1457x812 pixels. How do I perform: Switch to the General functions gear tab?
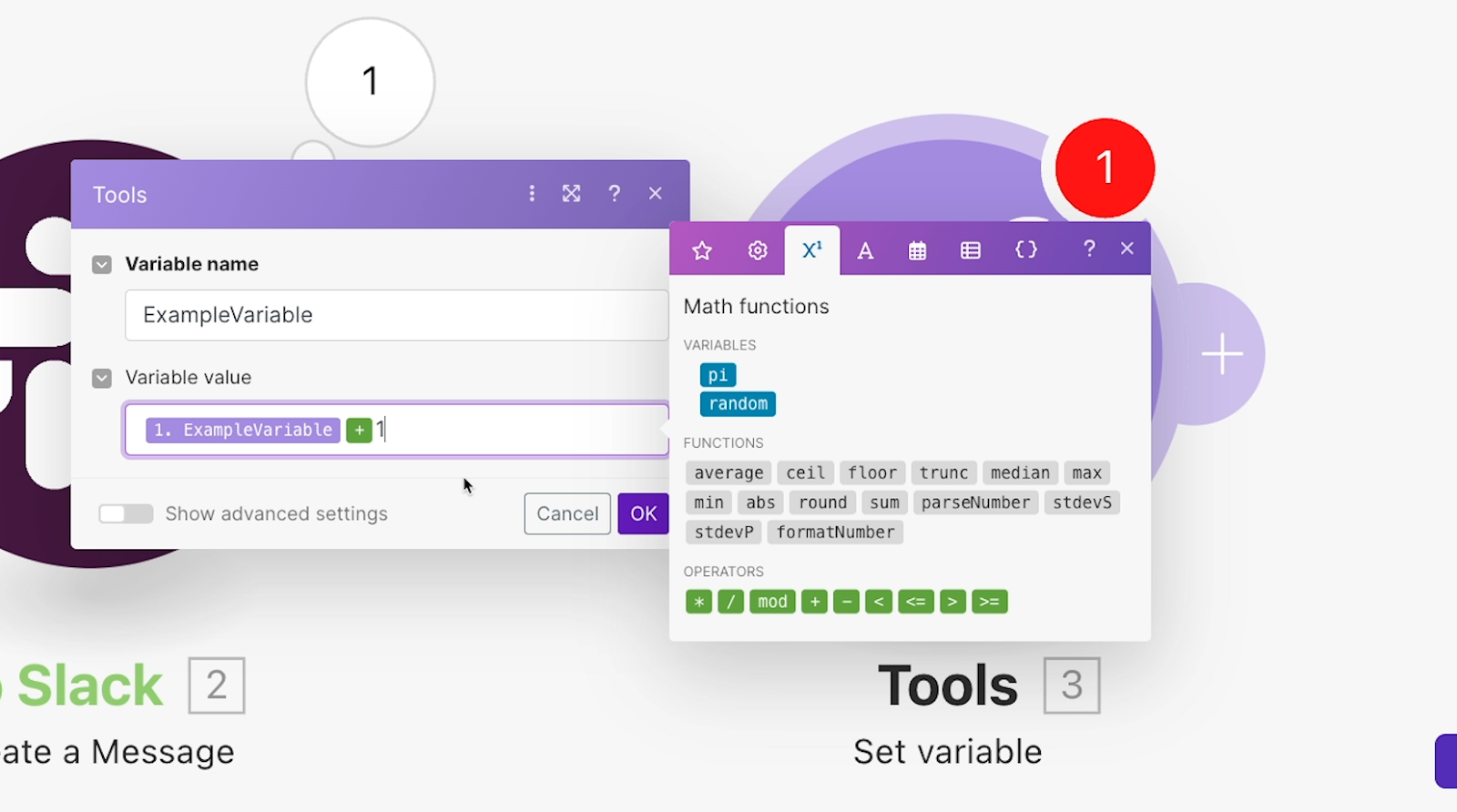[x=758, y=250]
